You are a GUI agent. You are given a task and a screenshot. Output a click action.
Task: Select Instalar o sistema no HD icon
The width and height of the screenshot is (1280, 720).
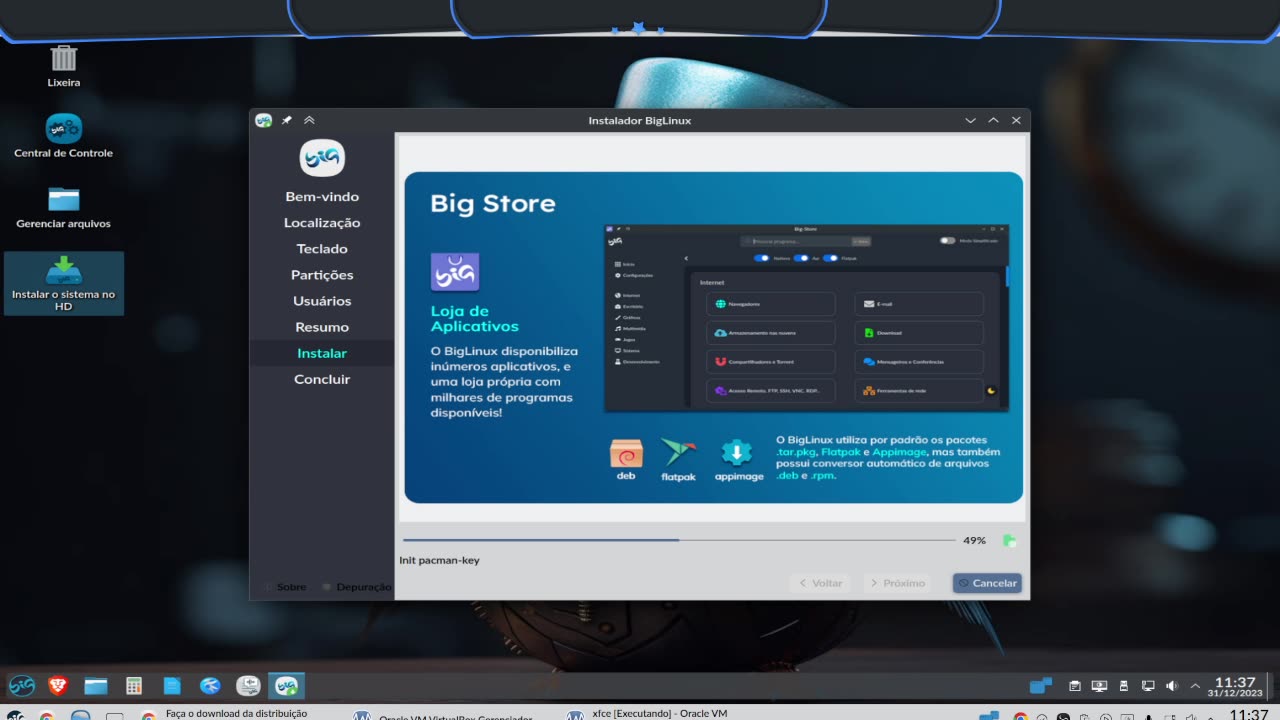tap(64, 283)
